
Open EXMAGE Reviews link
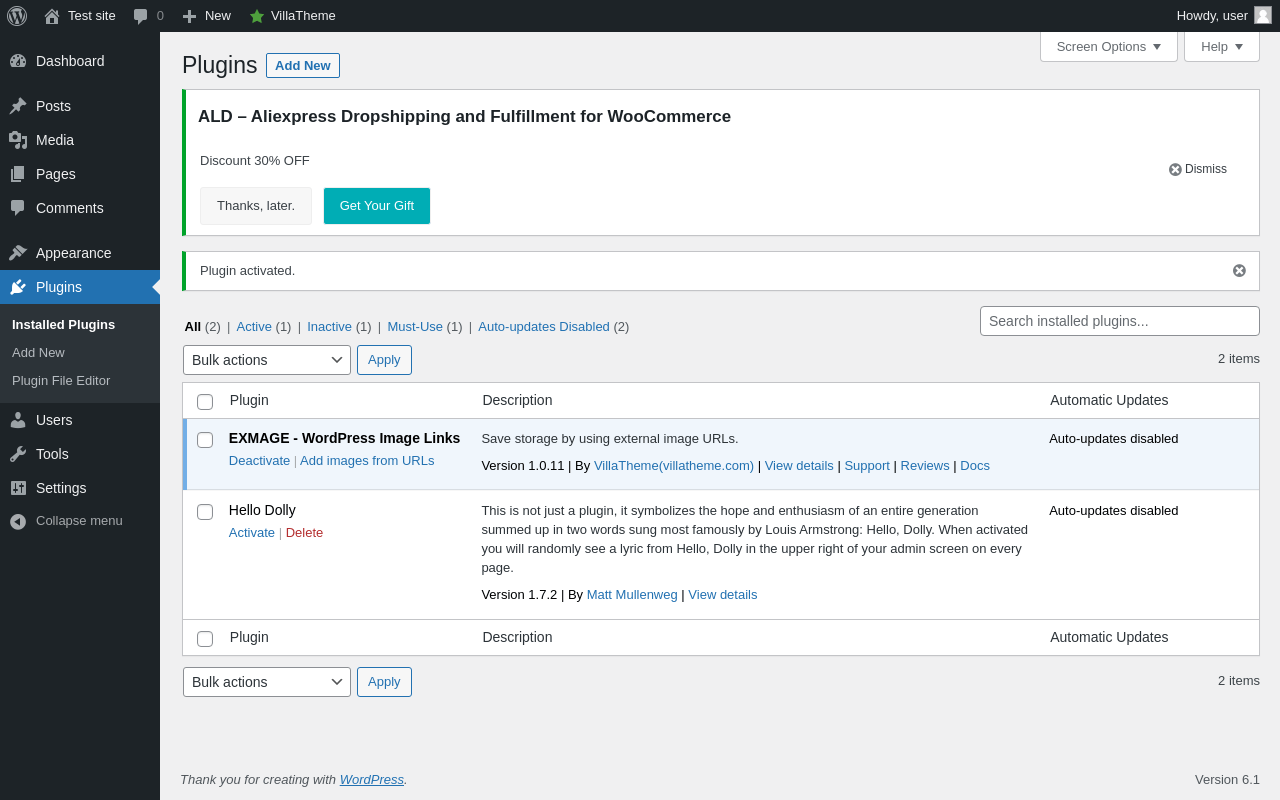(925, 466)
